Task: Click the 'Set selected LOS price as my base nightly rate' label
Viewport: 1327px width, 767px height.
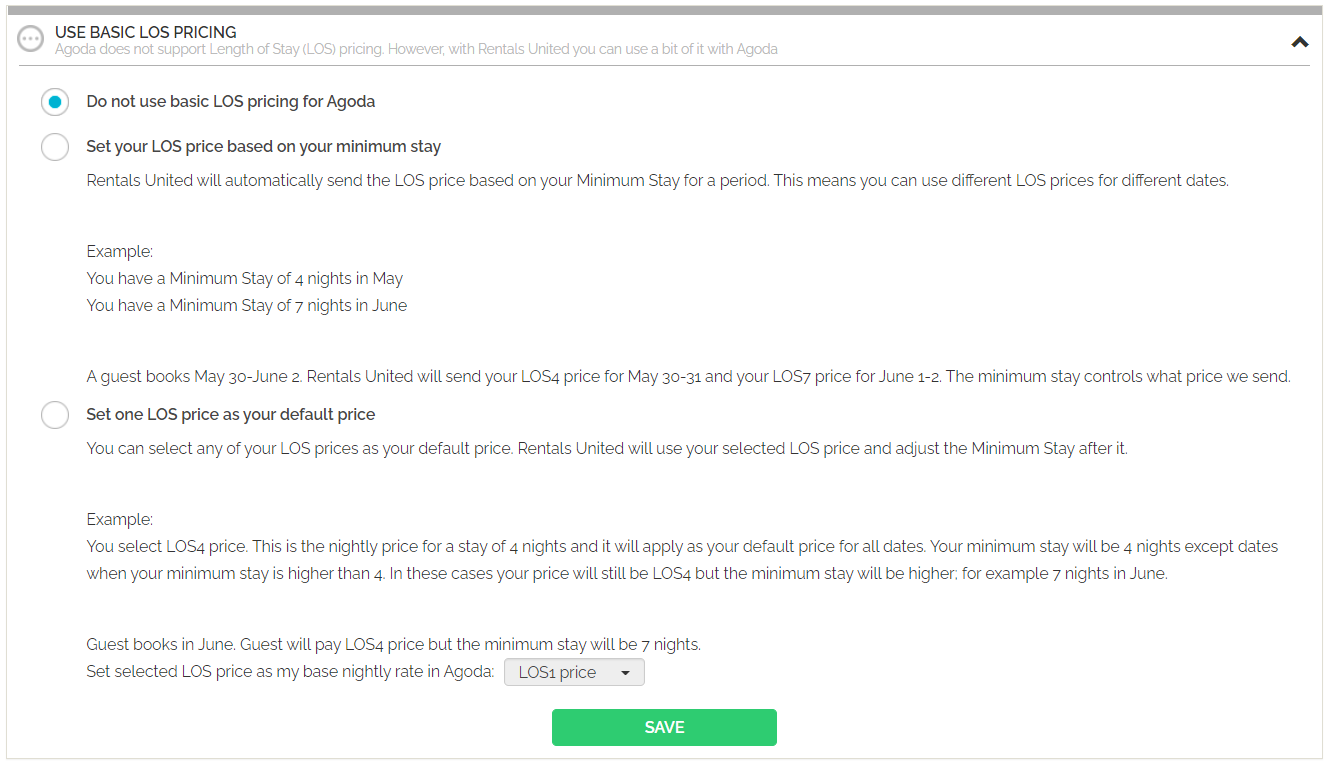Action: (290, 672)
